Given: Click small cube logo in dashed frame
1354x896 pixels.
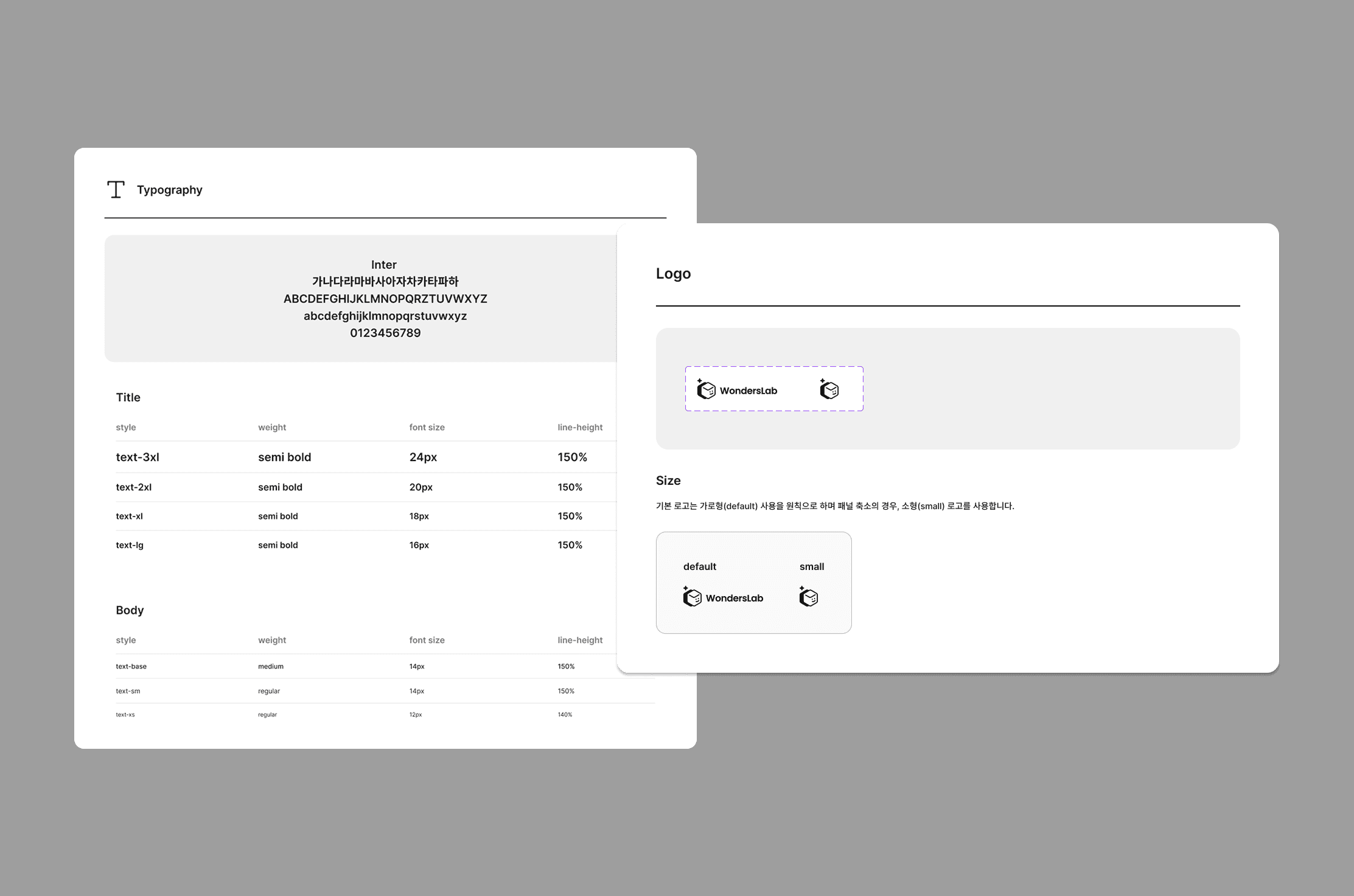Looking at the screenshot, I should [x=829, y=389].
